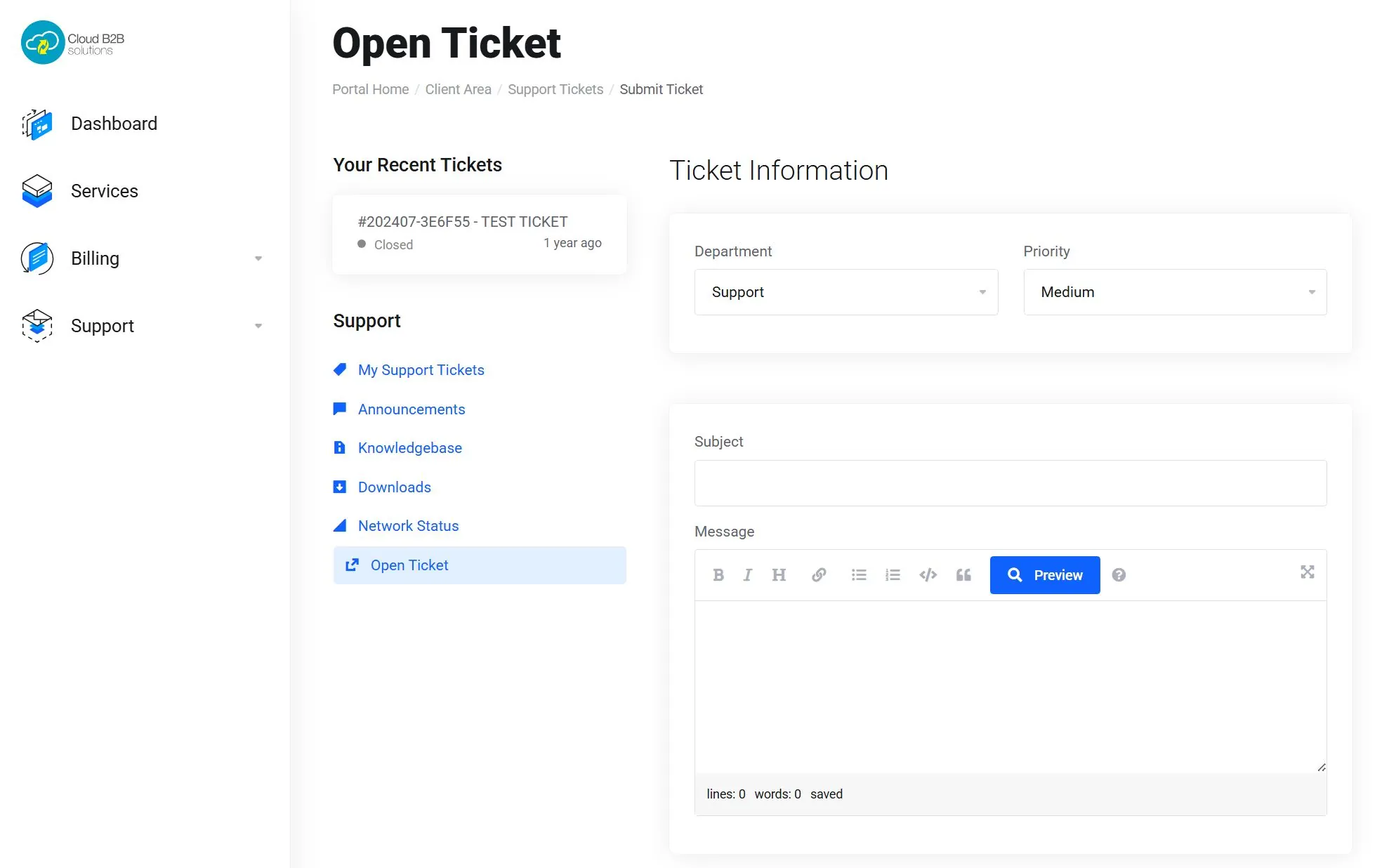Go to Client Area breadcrumb

point(458,89)
